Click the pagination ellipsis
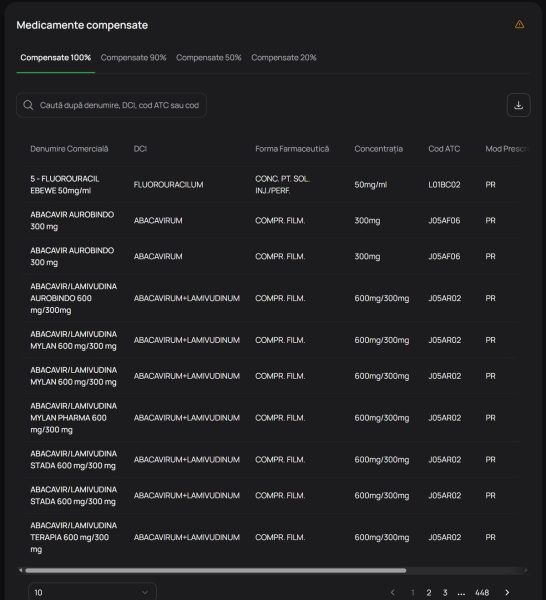 click(461, 593)
